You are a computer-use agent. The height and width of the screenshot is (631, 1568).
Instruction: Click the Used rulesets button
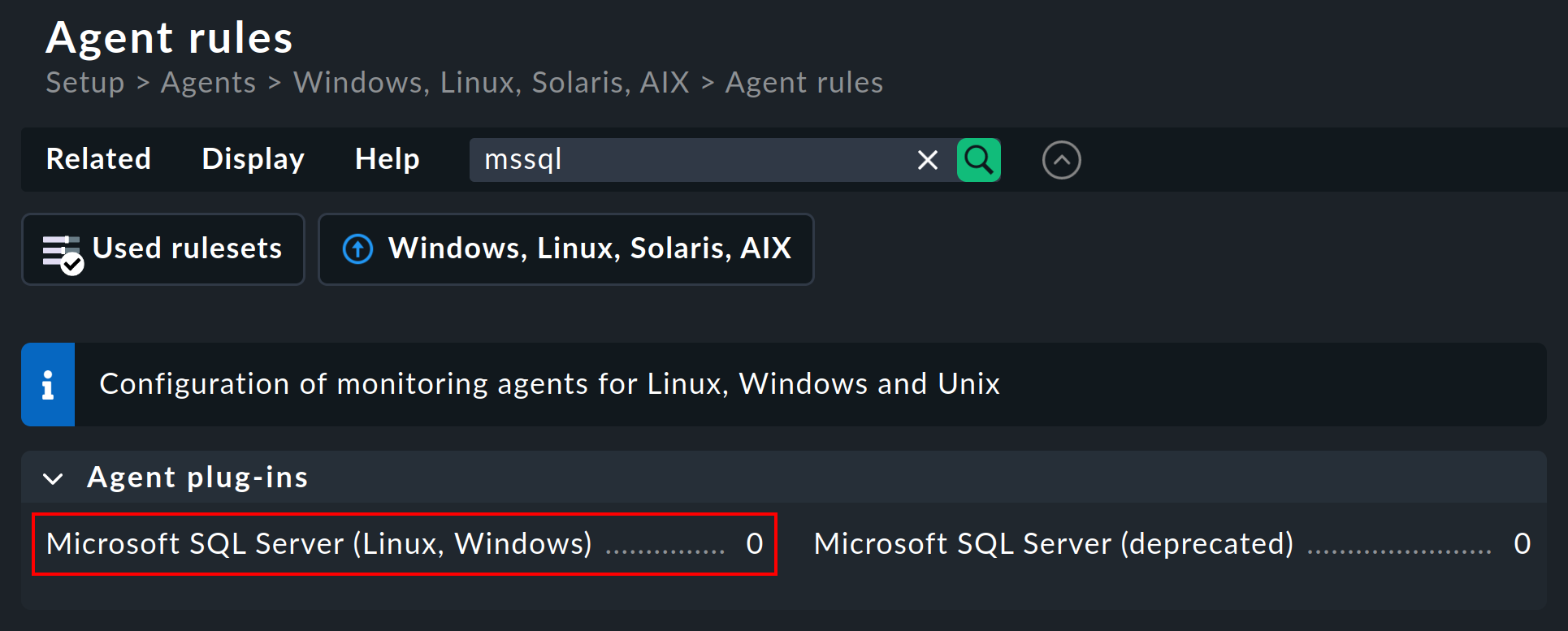point(162,249)
